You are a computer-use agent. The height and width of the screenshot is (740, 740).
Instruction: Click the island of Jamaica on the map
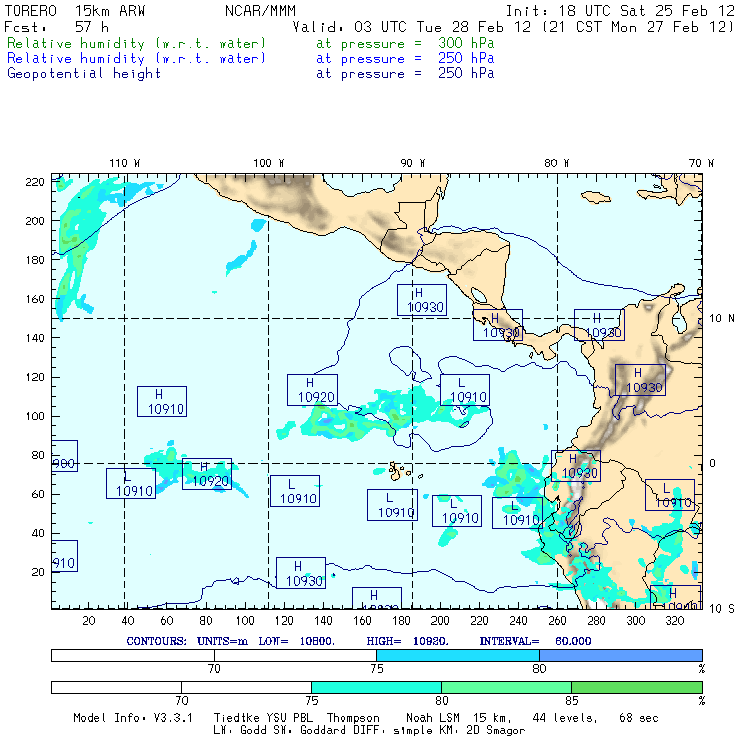click(x=596, y=197)
